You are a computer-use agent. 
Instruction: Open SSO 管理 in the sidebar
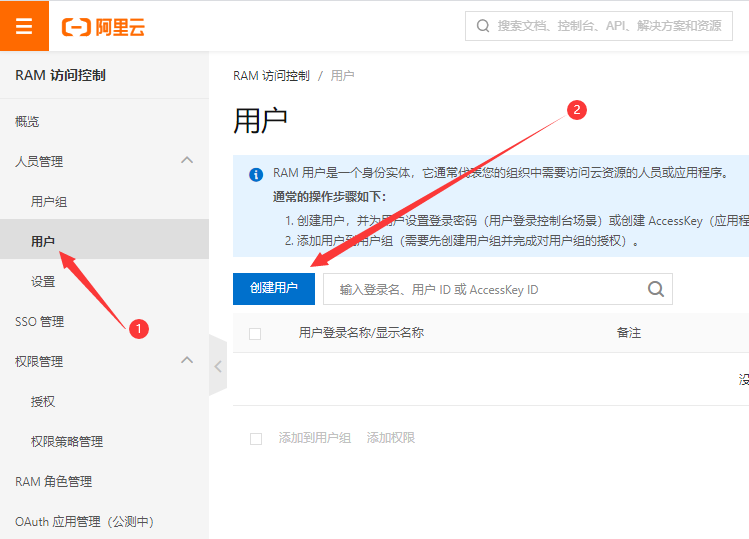coord(40,322)
